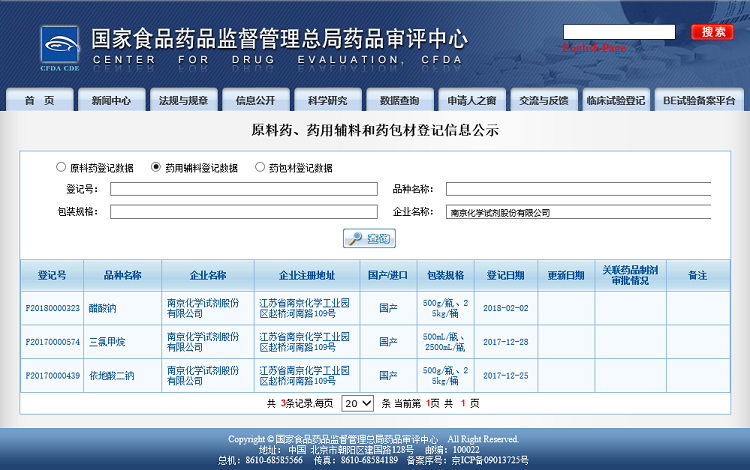Click the 登记号 input field
The width and height of the screenshot is (750, 470).
[x=244, y=189]
